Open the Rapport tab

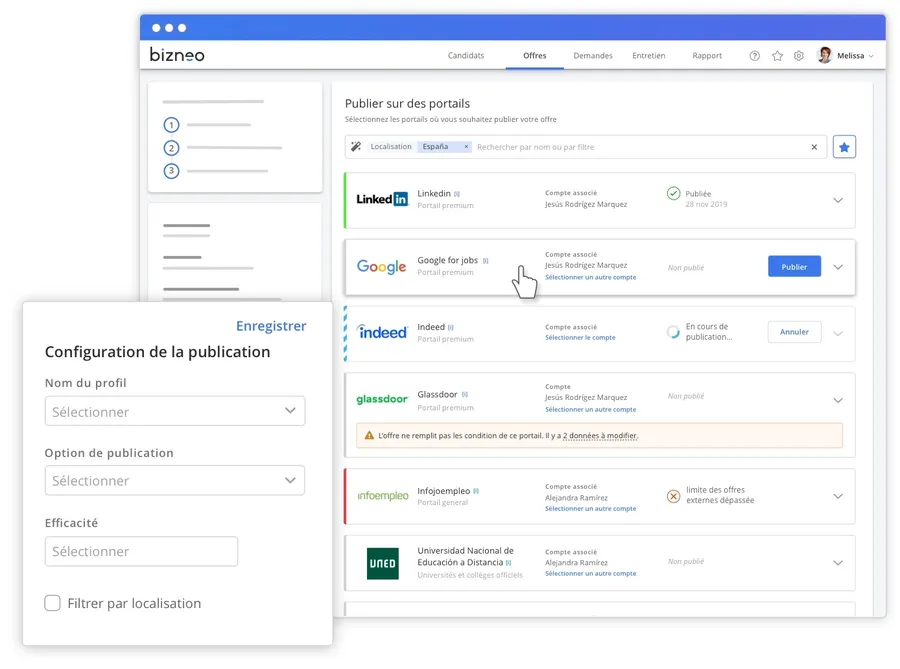[707, 56]
